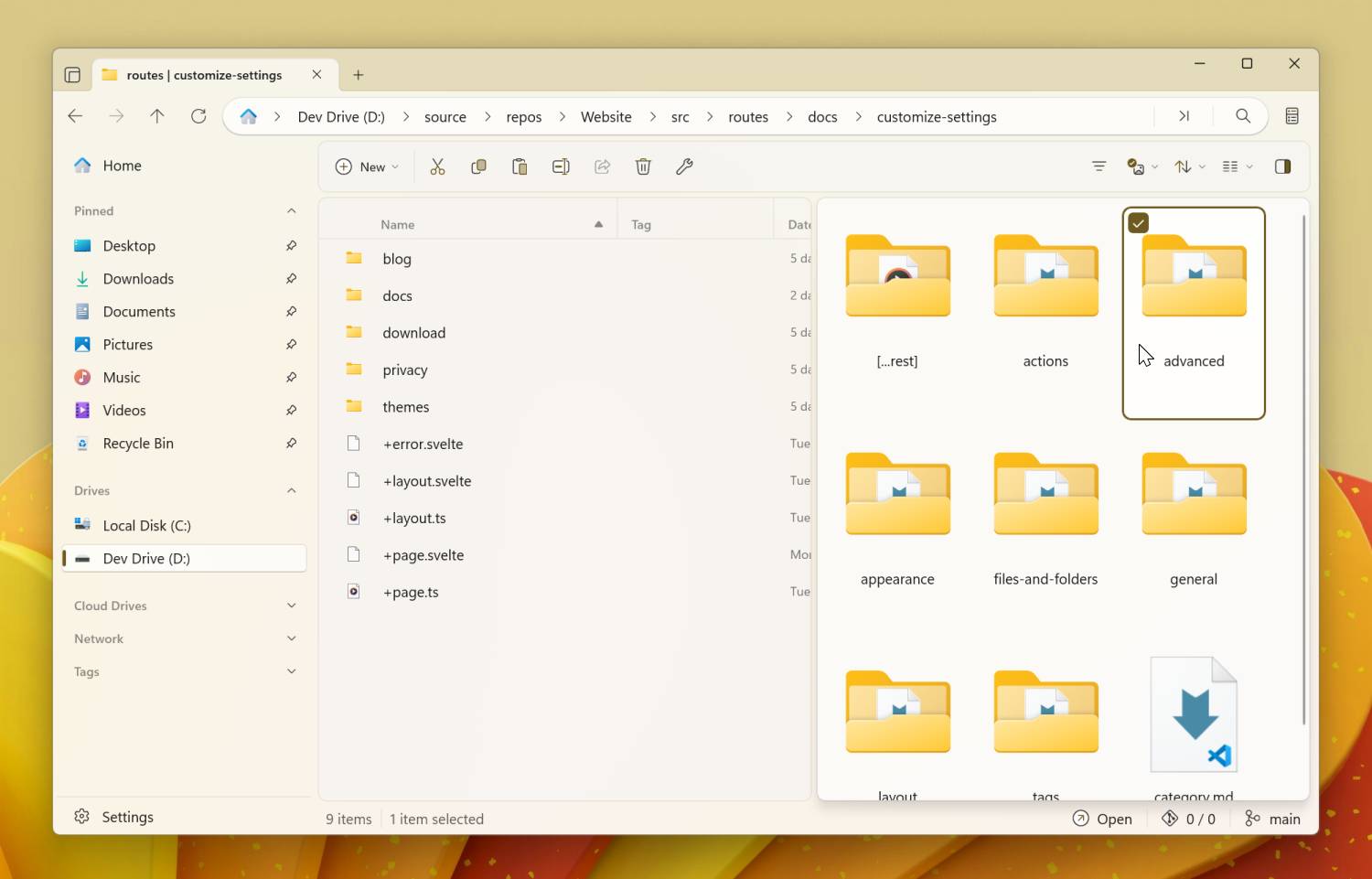
Task: Click the Rename icon in the toolbar
Action: 561,166
